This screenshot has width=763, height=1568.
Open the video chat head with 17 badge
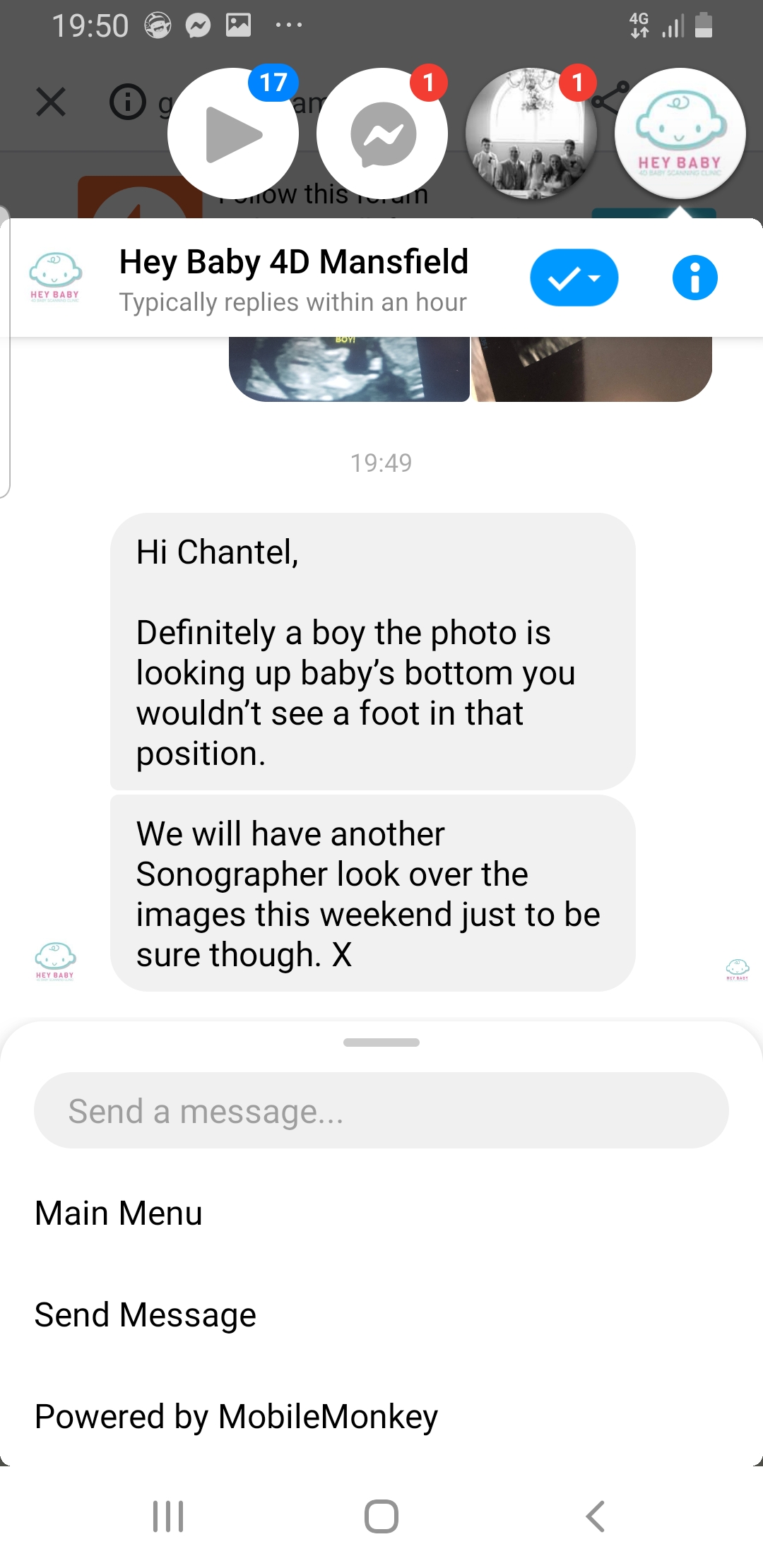click(x=233, y=133)
